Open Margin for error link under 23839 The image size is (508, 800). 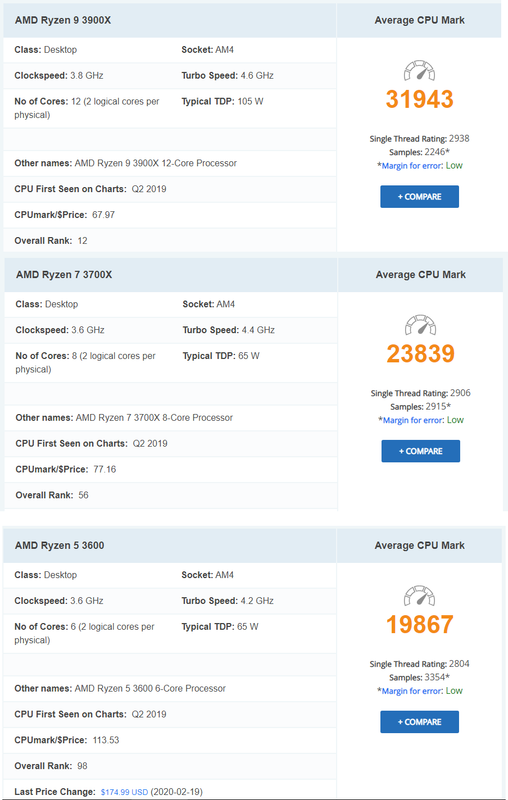point(413,420)
